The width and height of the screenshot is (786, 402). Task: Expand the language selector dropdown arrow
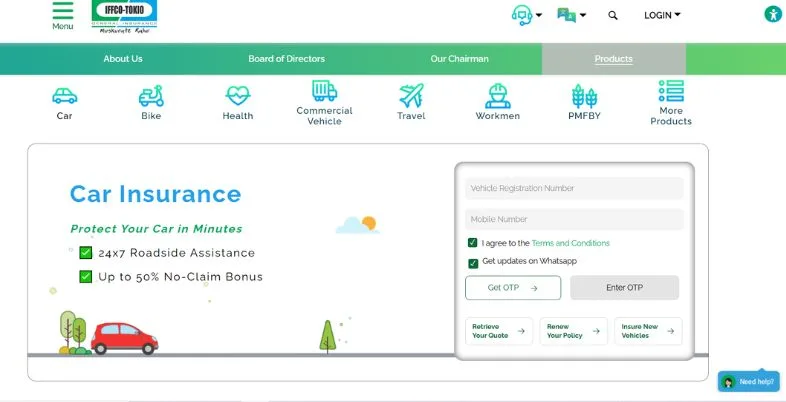(583, 15)
